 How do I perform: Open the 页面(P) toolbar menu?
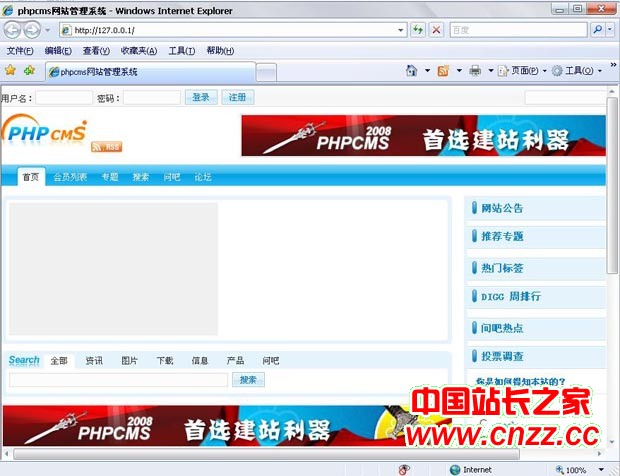click(x=522, y=71)
